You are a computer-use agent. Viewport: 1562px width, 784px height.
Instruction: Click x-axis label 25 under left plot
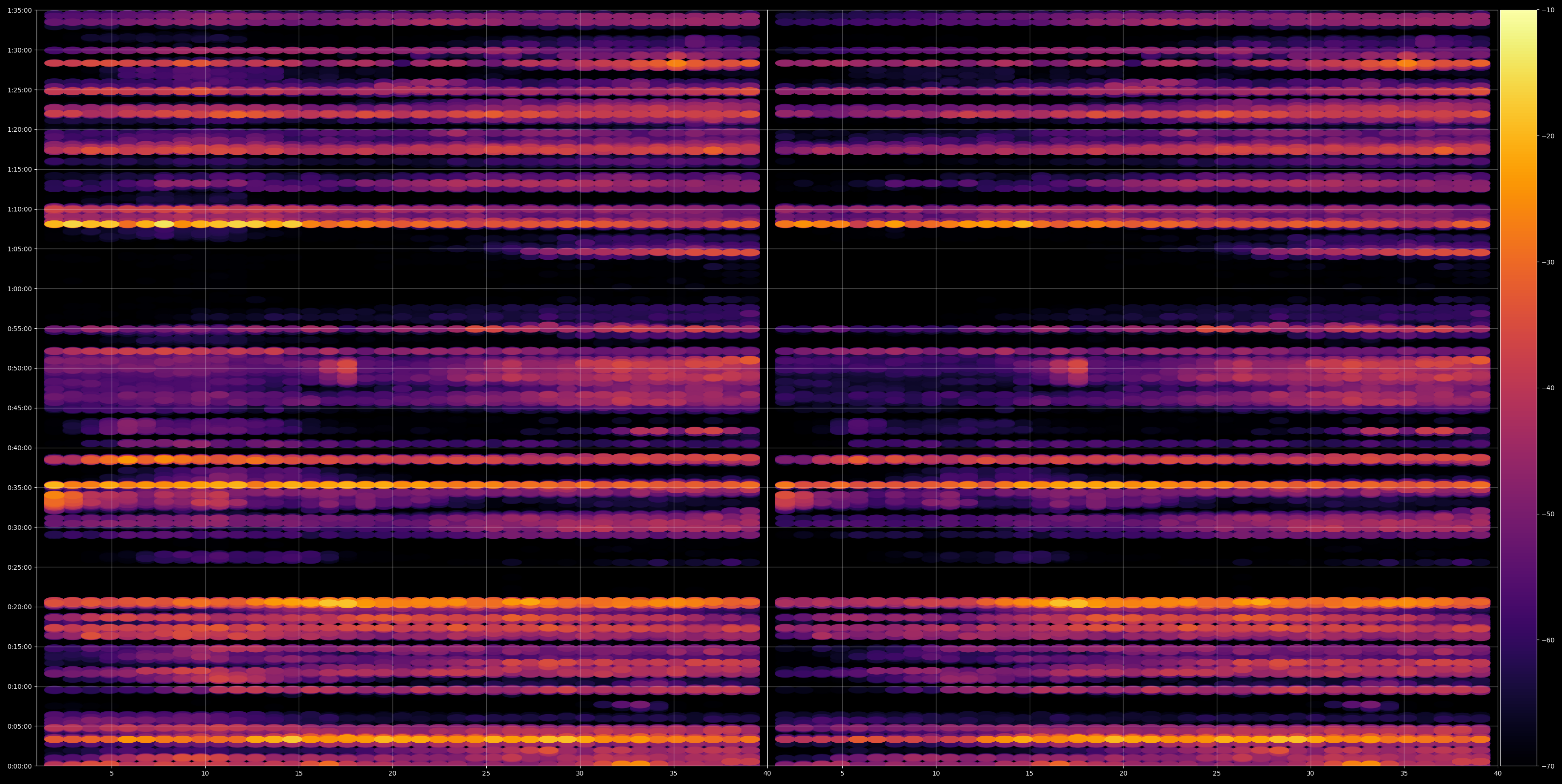click(486, 774)
